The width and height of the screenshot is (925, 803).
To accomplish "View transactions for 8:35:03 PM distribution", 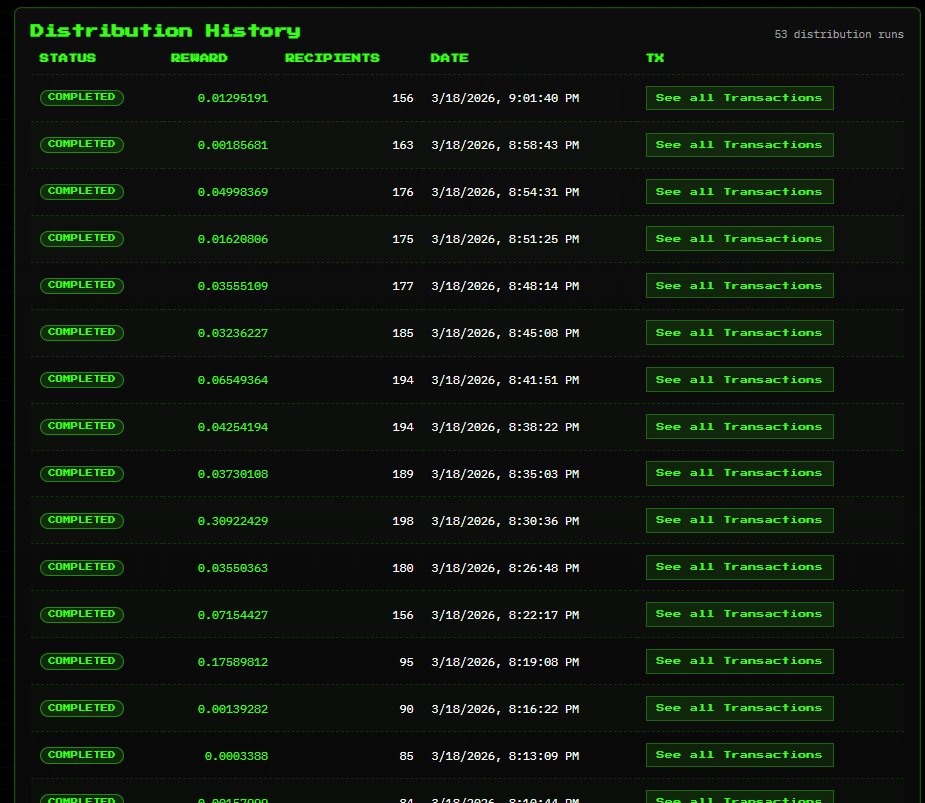I will (x=739, y=474).
